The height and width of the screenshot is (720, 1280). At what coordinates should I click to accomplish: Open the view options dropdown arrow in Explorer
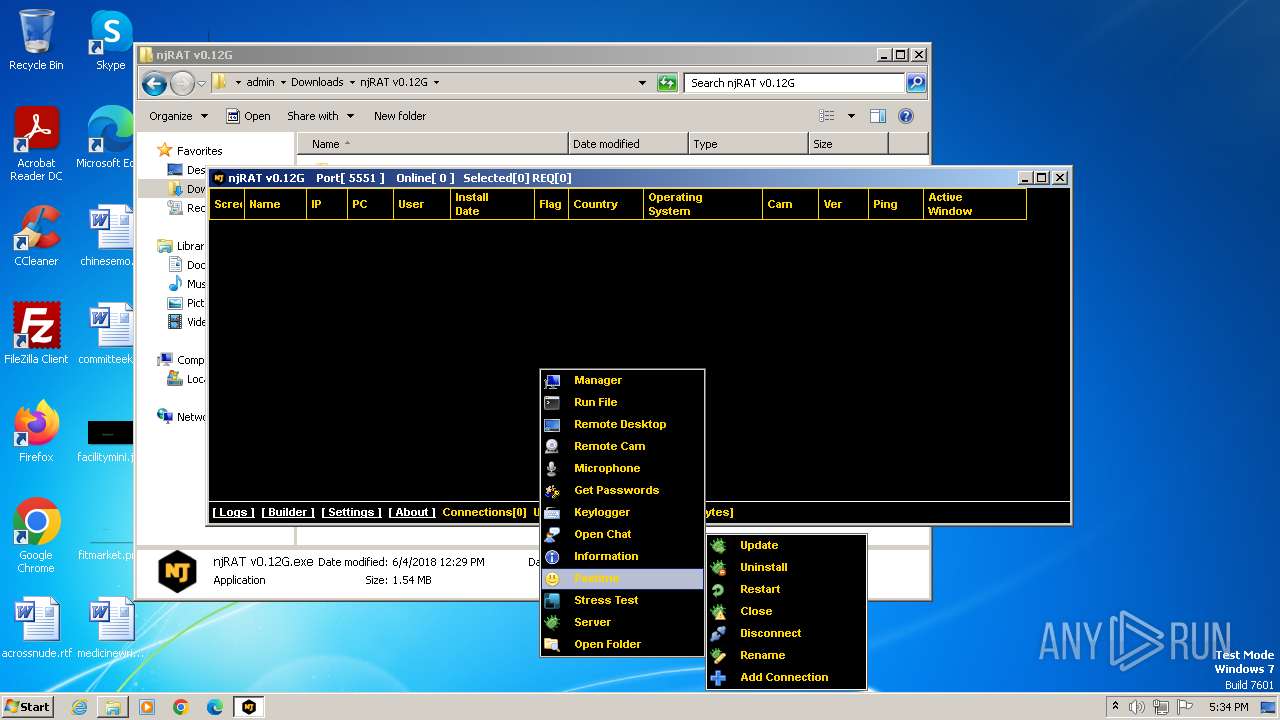(851, 116)
